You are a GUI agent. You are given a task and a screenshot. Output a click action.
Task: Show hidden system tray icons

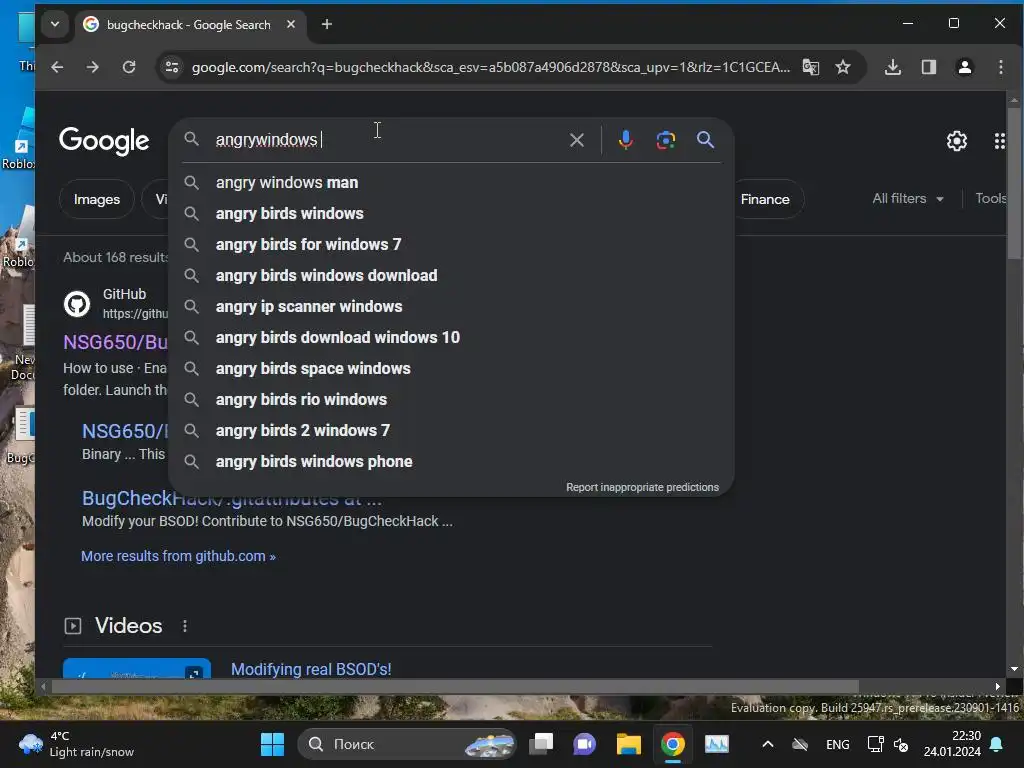[x=768, y=744]
